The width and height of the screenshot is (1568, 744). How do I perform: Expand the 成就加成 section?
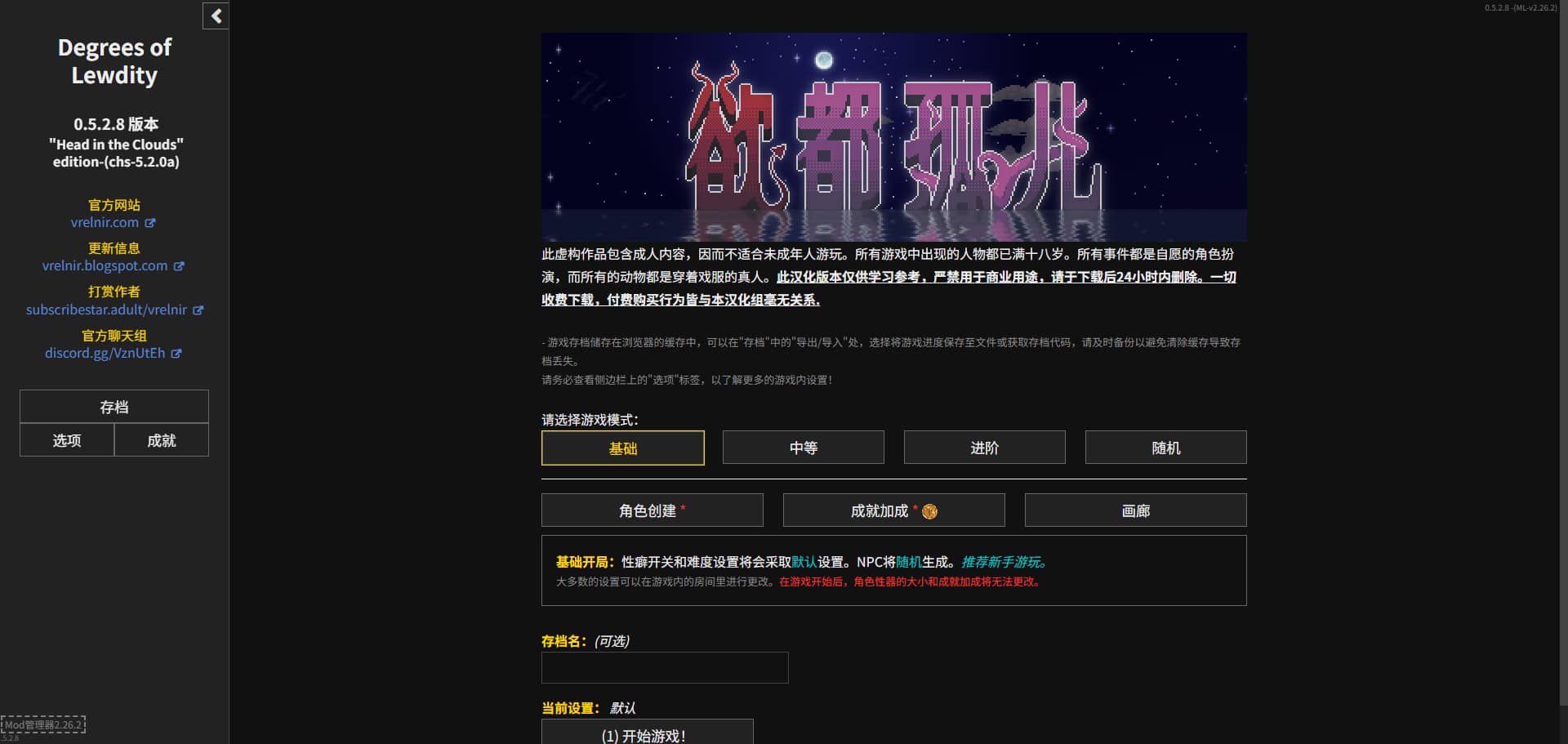coord(880,510)
